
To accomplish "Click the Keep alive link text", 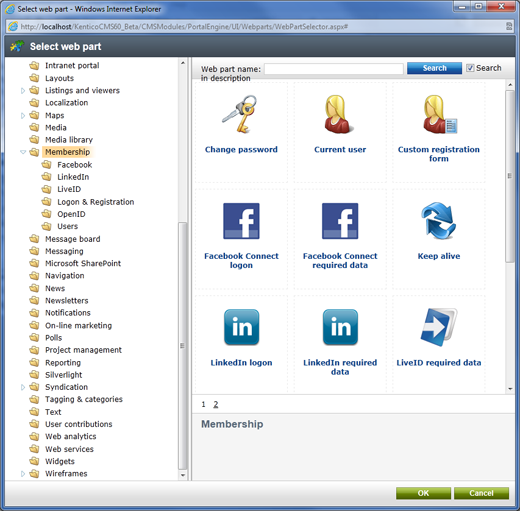I will pyautogui.click(x=439, y=256).
